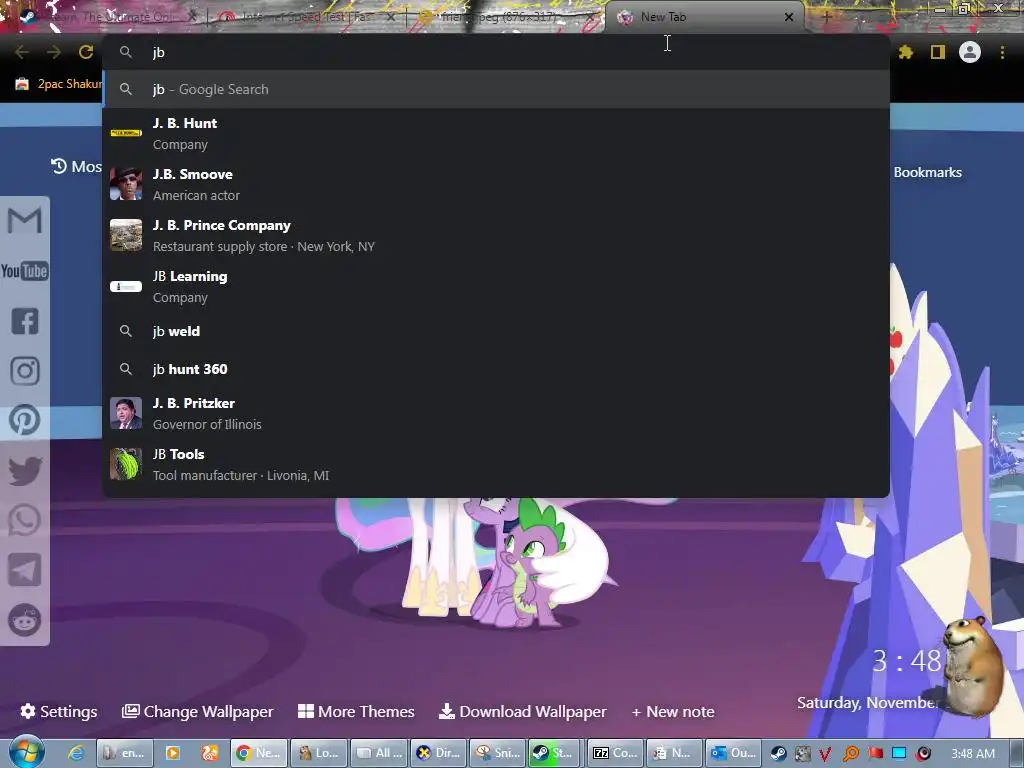
Task: Click the Windows Start orb
Action: tap(26, 752)
